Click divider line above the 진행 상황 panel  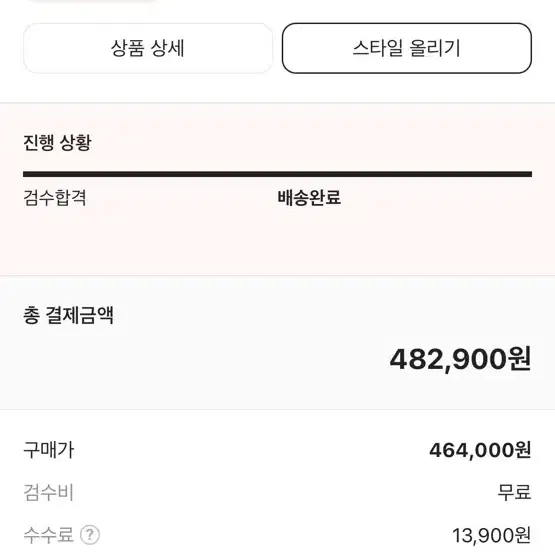[278, 103]
